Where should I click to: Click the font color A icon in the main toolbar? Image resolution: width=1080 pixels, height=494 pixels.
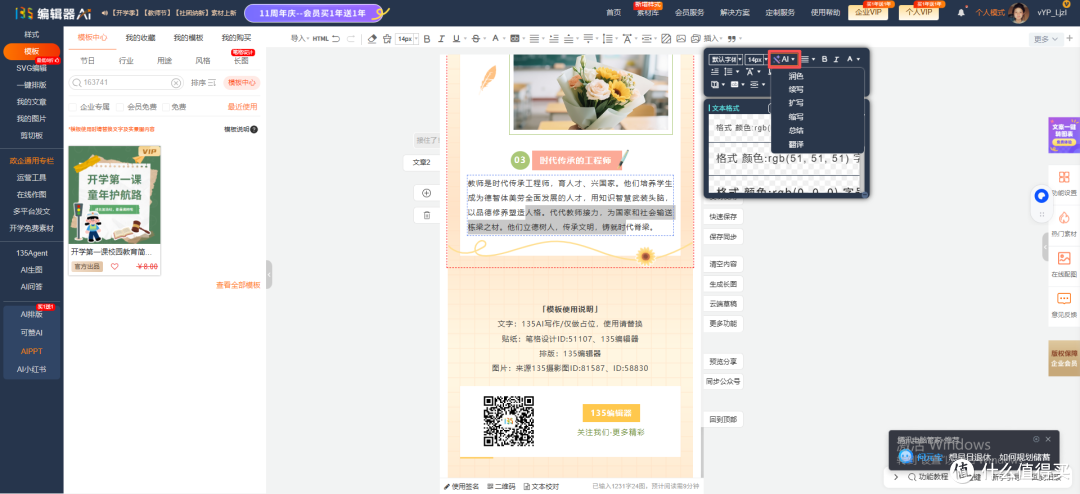pos(495,39)
